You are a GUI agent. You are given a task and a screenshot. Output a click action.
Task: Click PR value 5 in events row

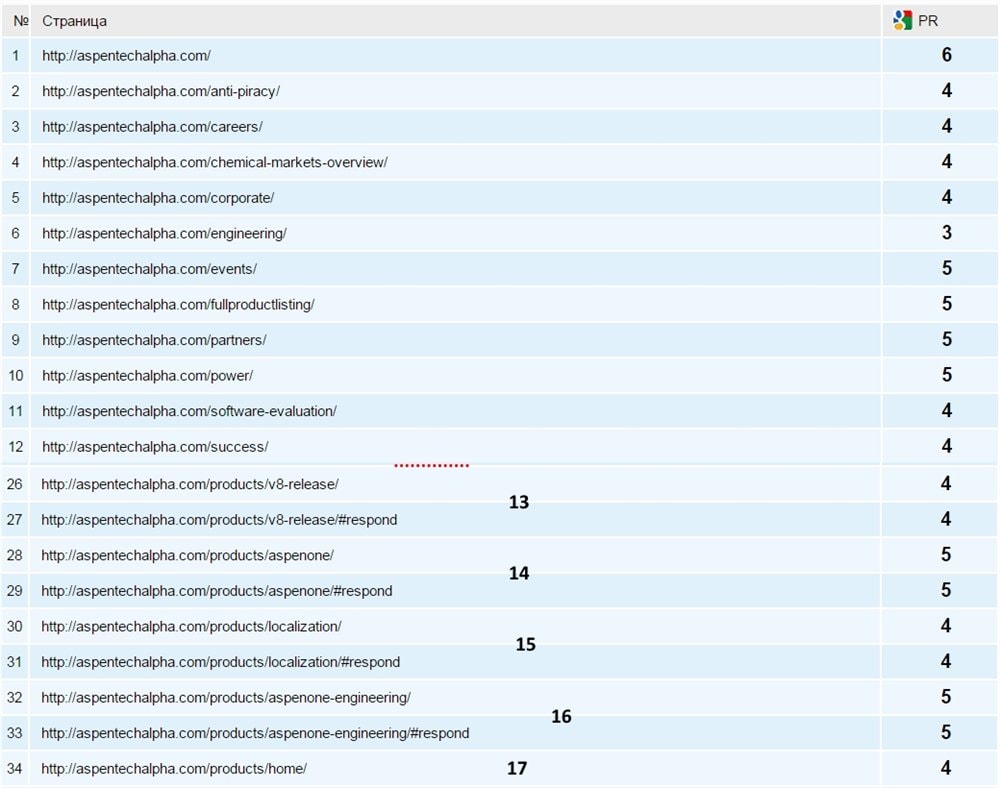pyautogui.click(x=946, y=268)
